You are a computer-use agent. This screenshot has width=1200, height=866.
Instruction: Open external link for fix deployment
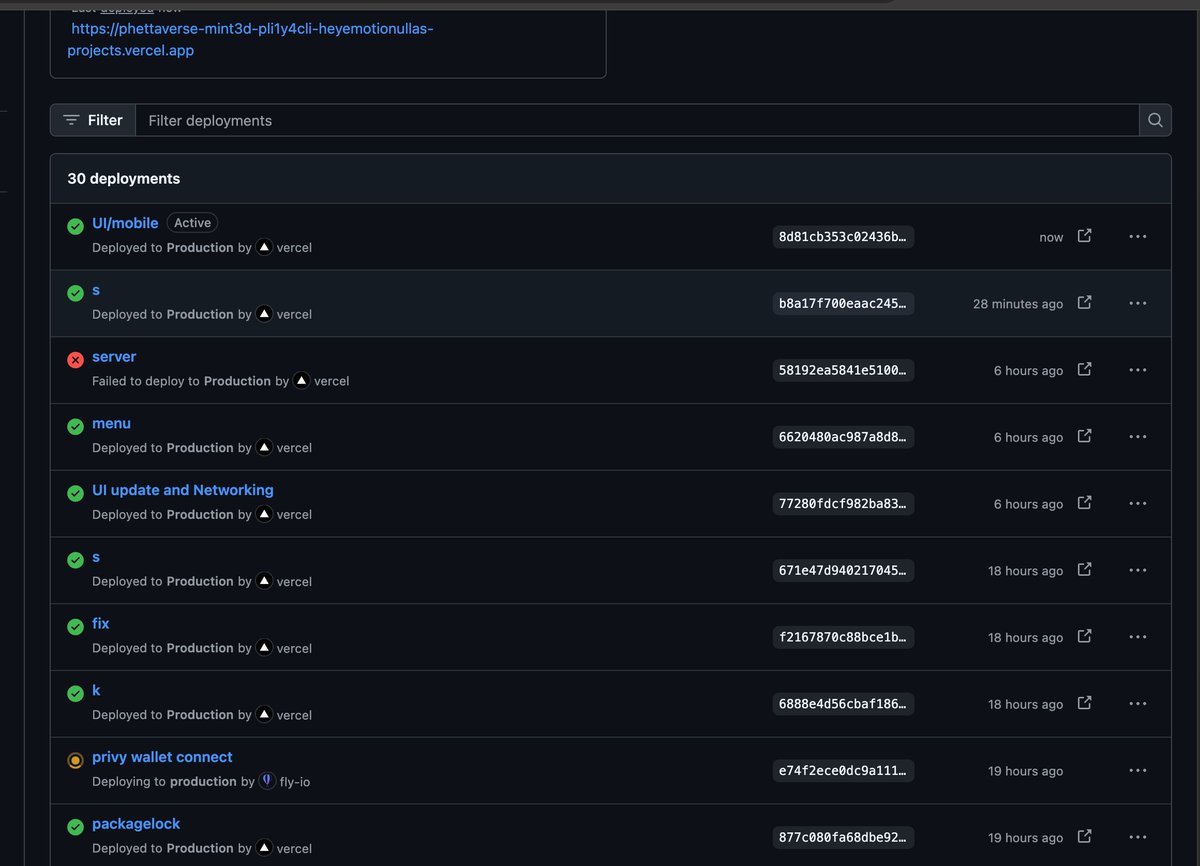pos(1084,637)
